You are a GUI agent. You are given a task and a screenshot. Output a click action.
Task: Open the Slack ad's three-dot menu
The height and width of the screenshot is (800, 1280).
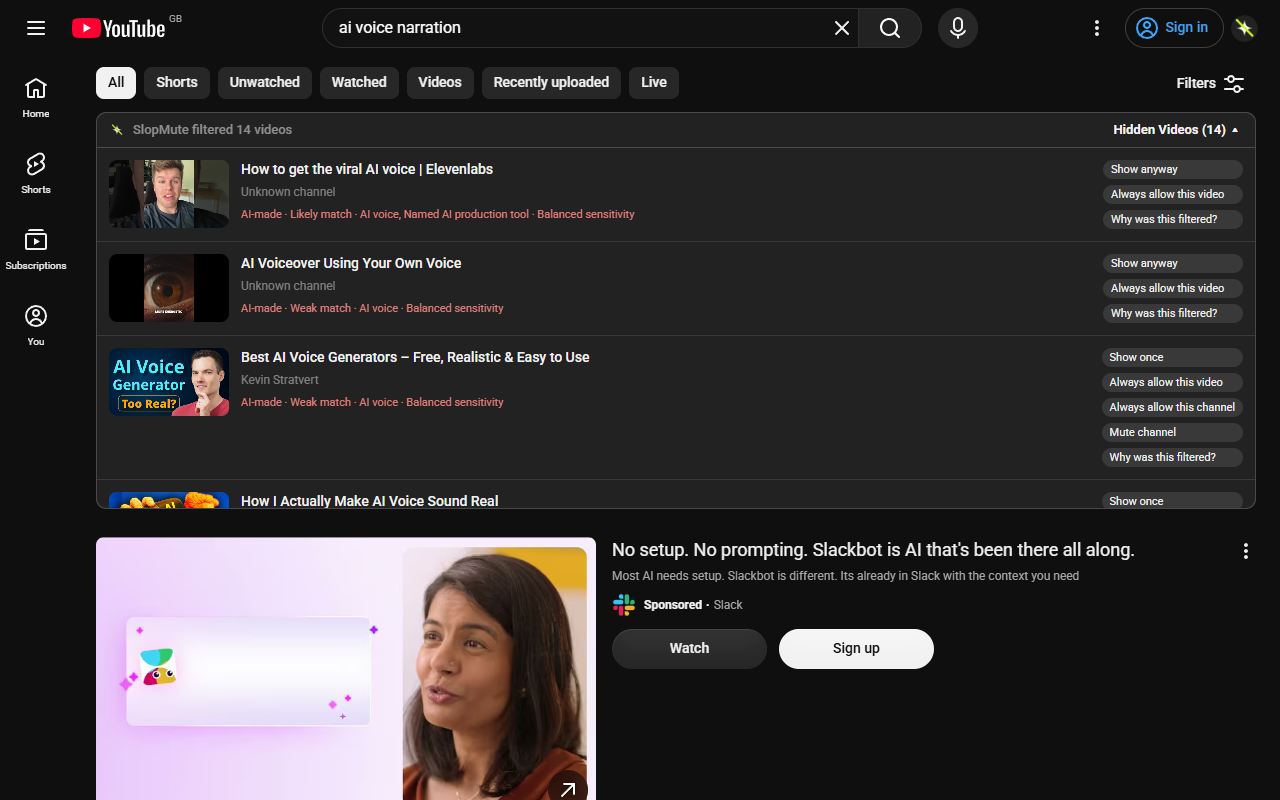1246,551
